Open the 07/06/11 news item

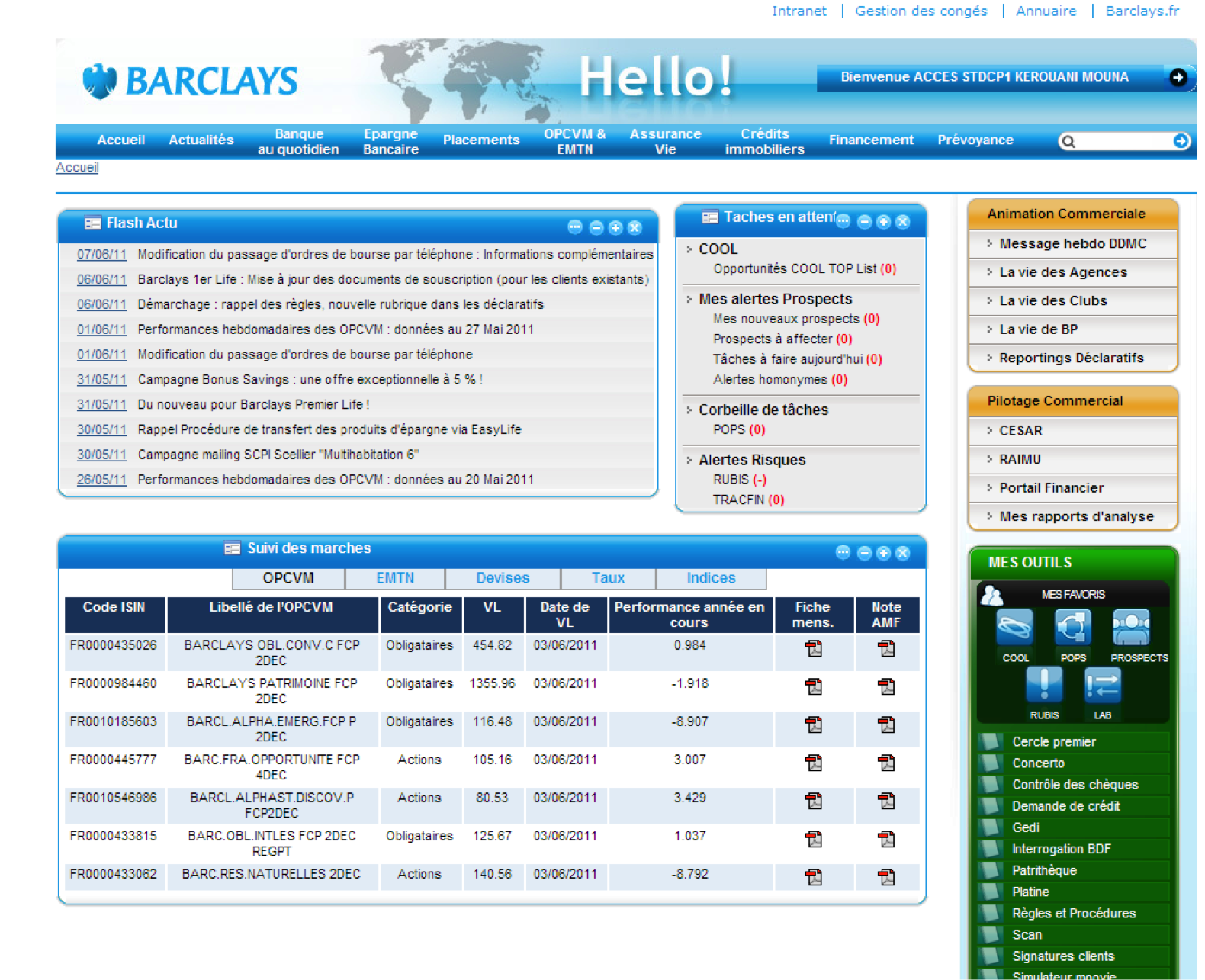coord(101,255)
